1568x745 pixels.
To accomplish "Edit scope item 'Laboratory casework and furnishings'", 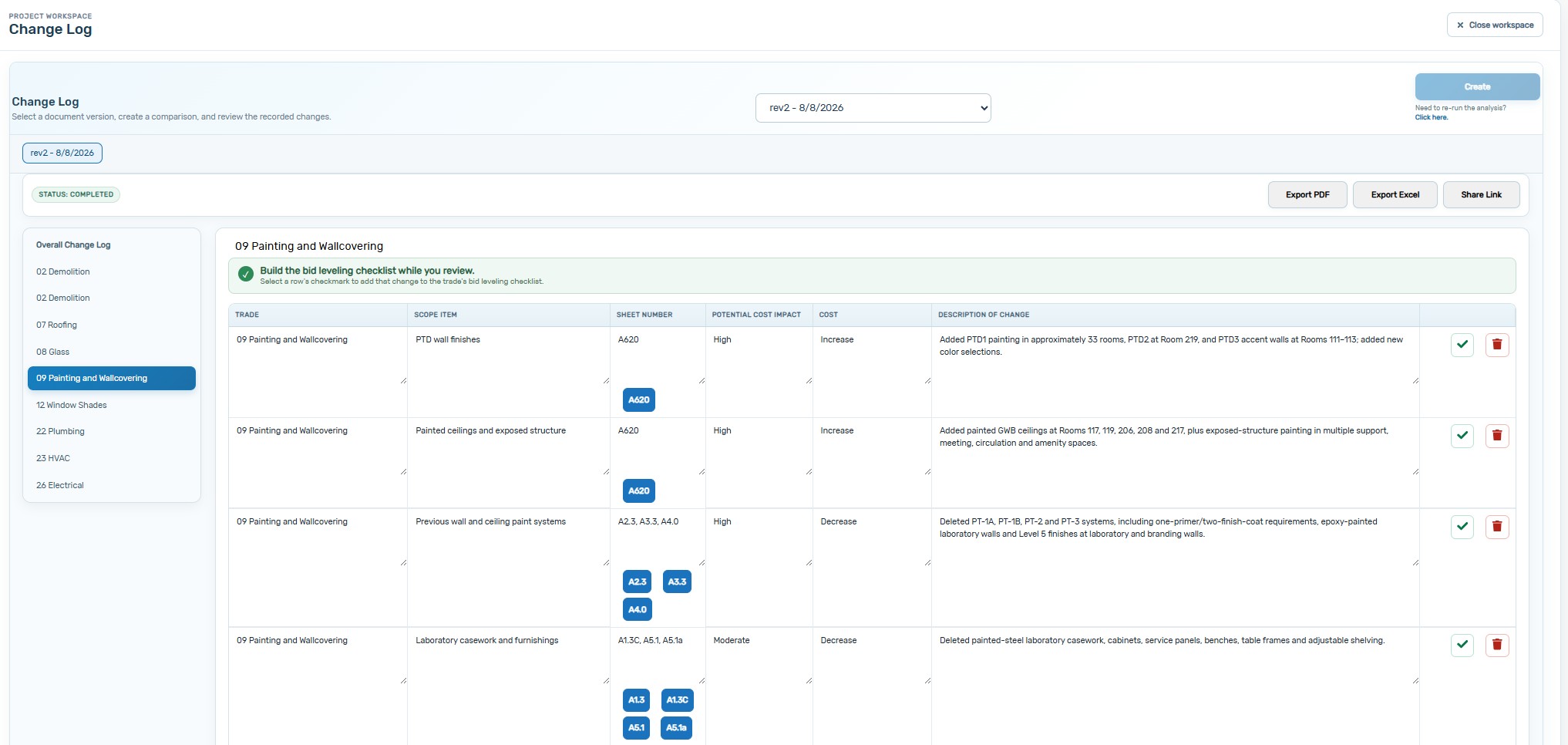I will [x=509, y=658].
